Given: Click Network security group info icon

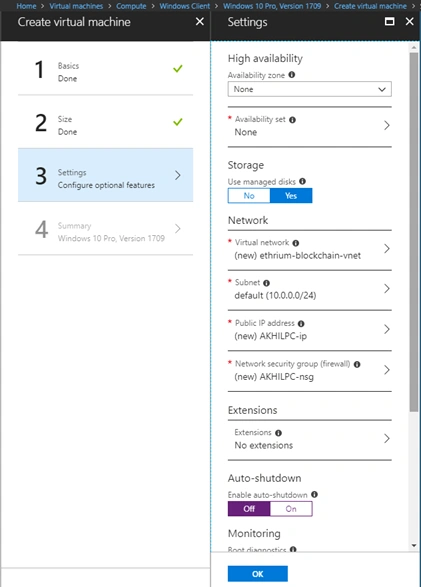Looking at the screenshot, I should [357, 364].
